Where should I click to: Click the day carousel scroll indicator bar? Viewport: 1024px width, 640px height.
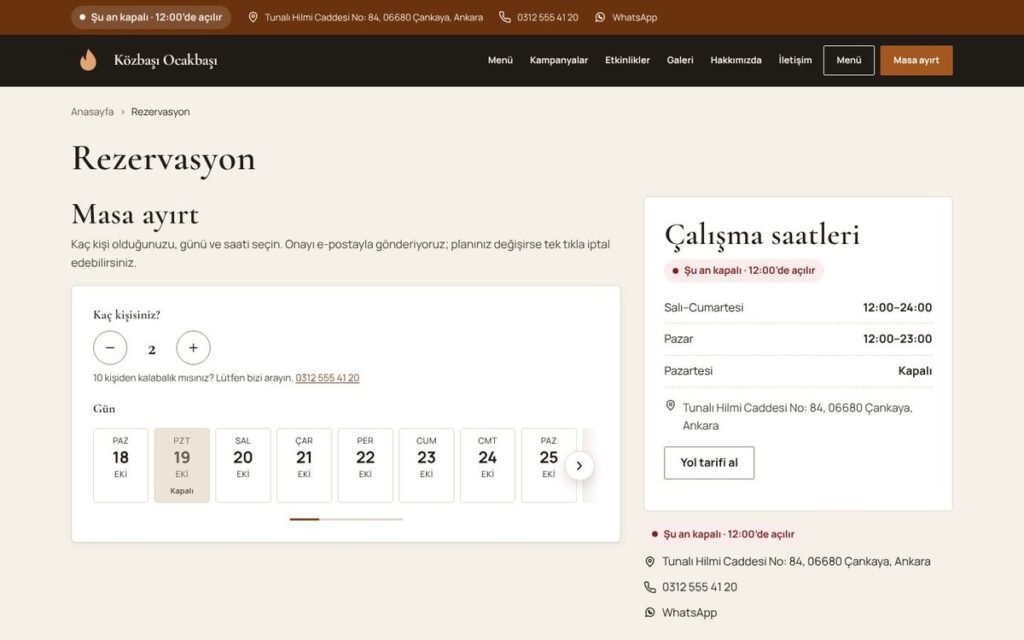pos(346,519)
